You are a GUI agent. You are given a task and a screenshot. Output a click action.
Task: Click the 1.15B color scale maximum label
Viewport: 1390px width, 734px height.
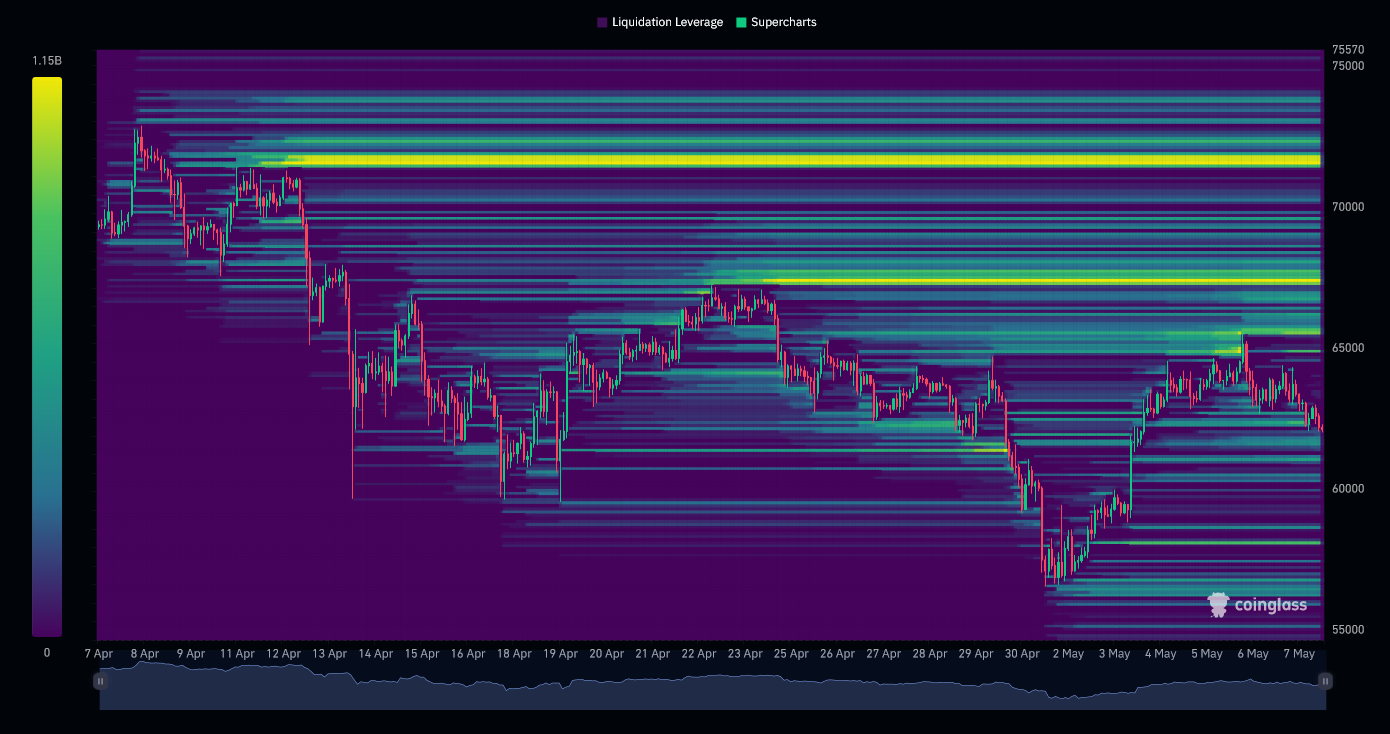coord(47,61)
